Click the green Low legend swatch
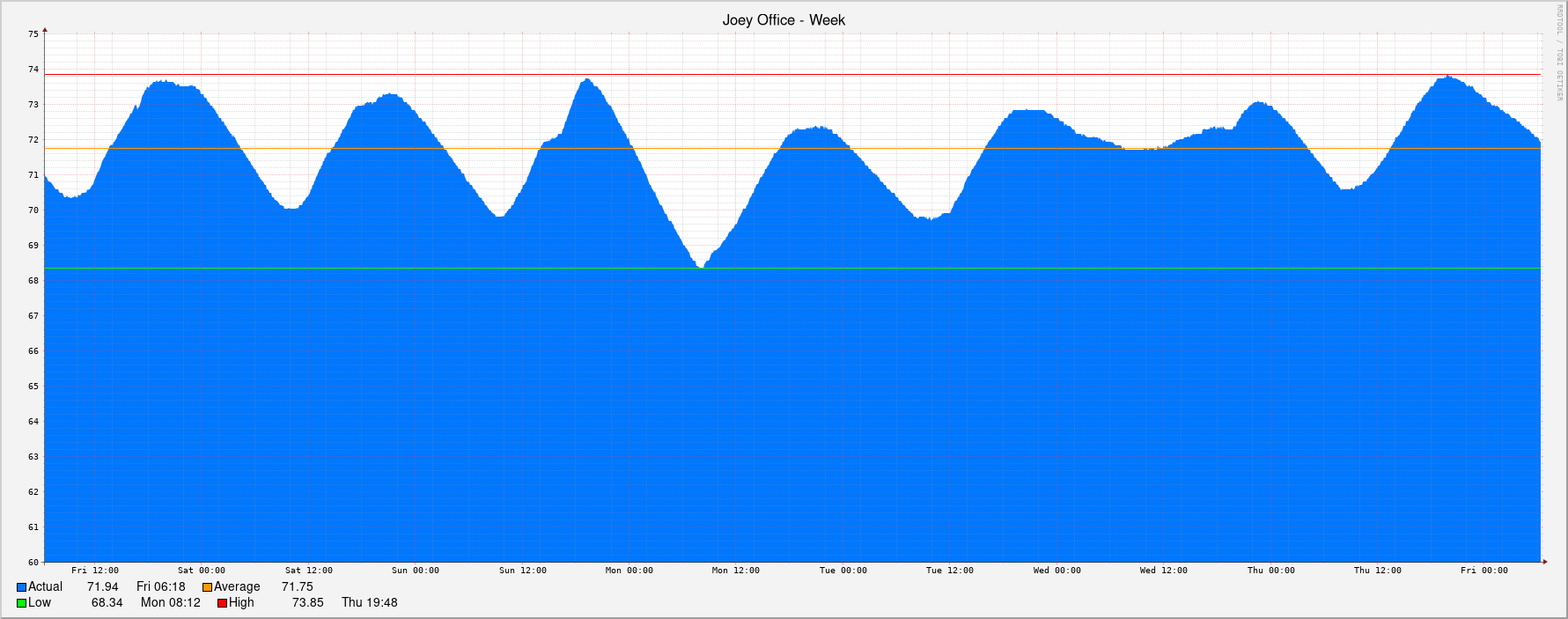The width and height of the screenshot is (1568, 619). point(22,603)
